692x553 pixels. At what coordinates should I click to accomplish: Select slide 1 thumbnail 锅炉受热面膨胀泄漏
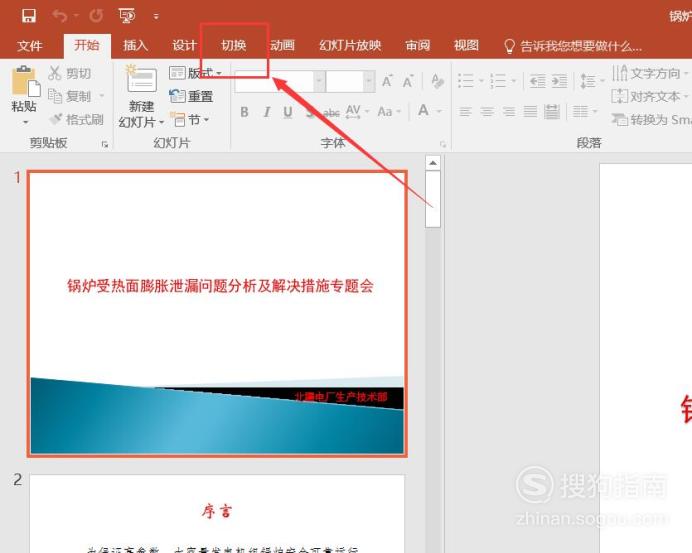(217, 313)
